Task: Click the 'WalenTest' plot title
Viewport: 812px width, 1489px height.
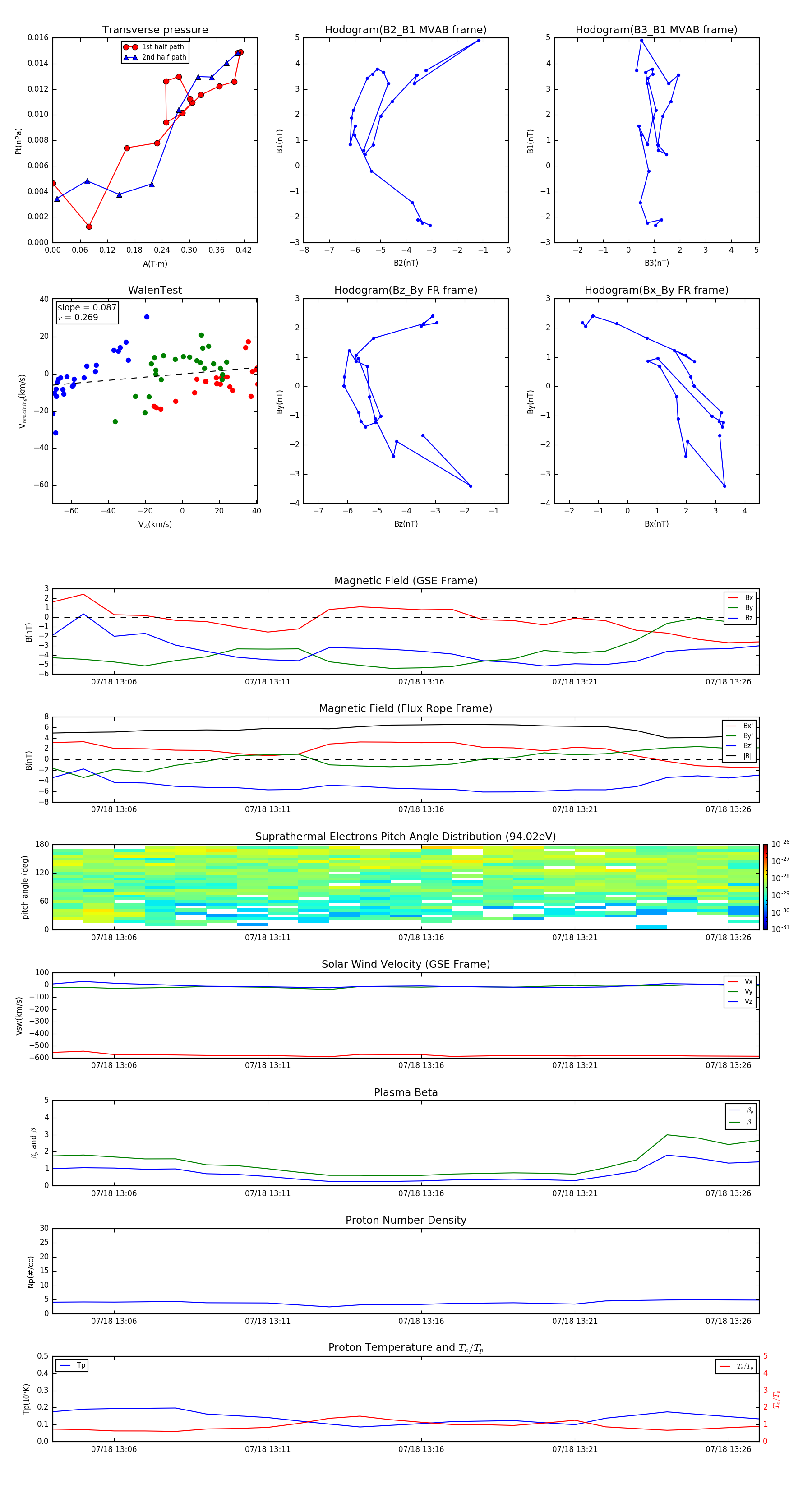Action: coord(155,290)
